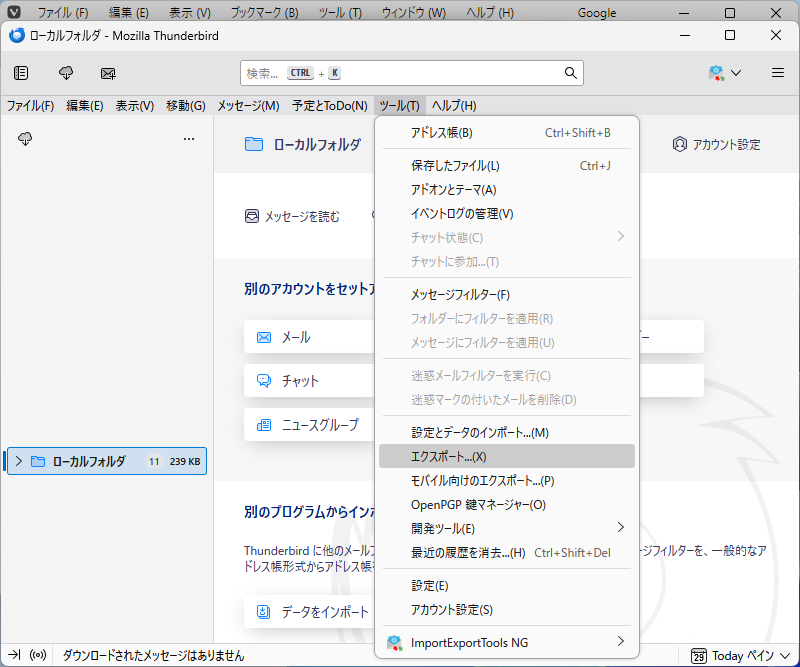800x667 pixels.
Task: Click the online status radio icon
Action: (38, 655)
